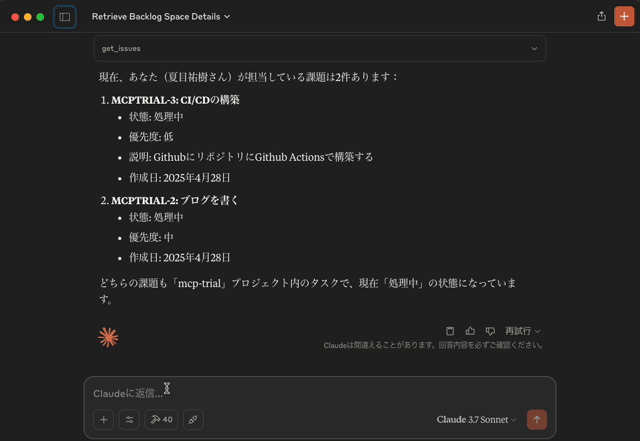Give a thumbs down to the response
Screen dimensions: 640x441
coord(490,331)
